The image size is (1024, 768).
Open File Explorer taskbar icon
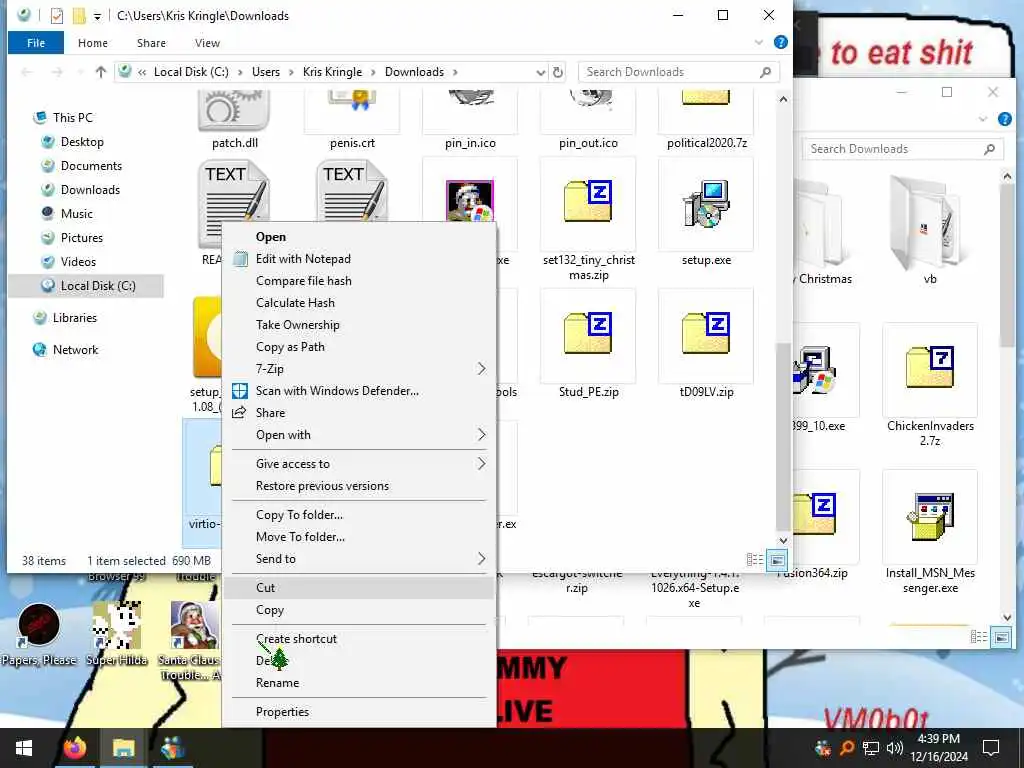tap(123, 748)
